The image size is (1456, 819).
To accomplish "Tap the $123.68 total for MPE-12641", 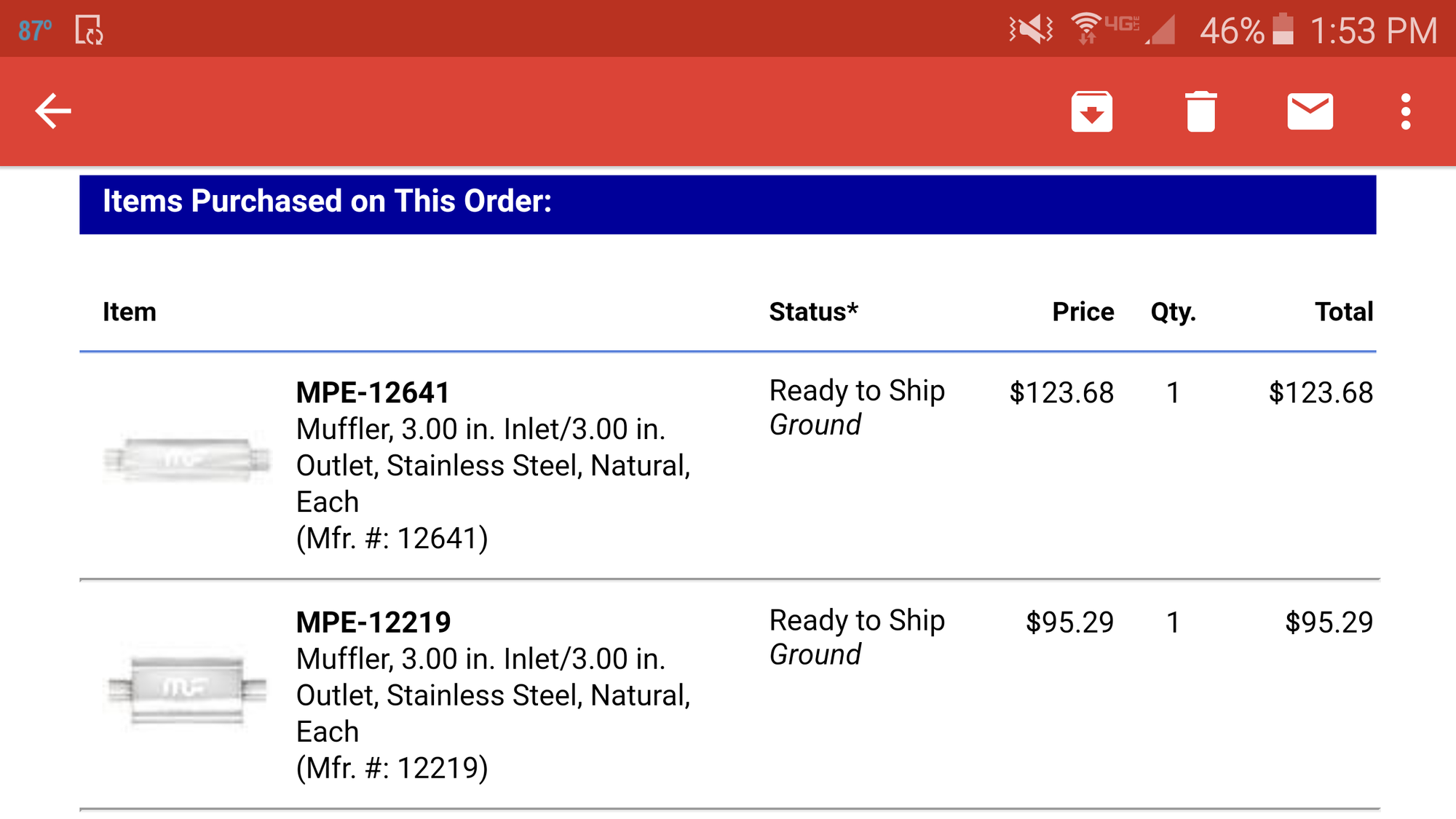I will [x=1321, y=393].
